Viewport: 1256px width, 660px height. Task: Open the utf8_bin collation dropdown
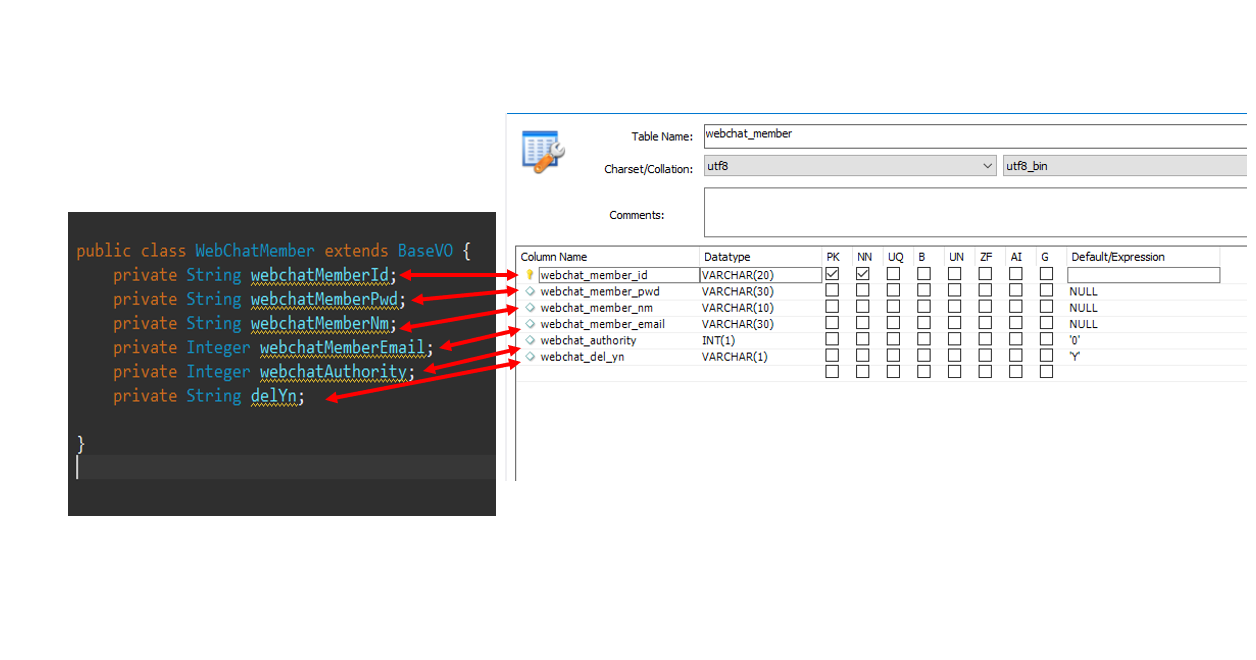[x=1125, y=166]
